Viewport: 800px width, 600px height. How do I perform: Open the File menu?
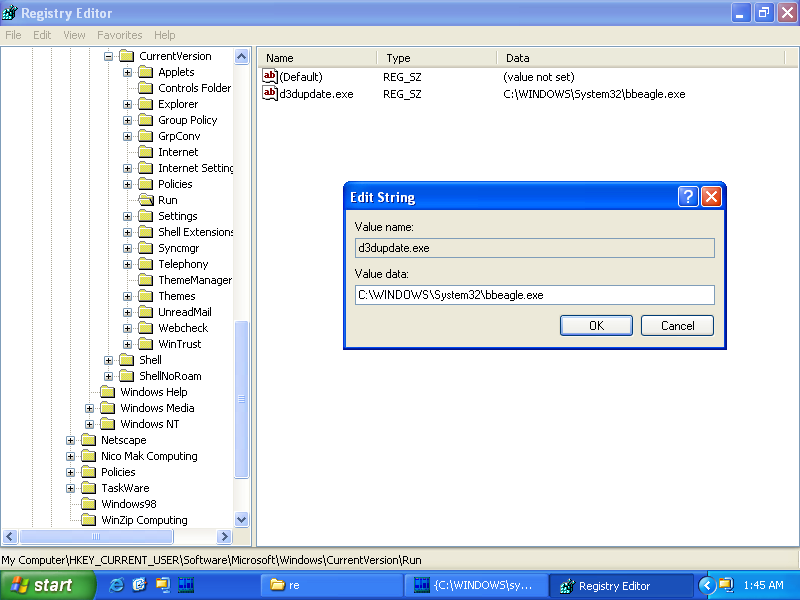(x=13, y=35)
